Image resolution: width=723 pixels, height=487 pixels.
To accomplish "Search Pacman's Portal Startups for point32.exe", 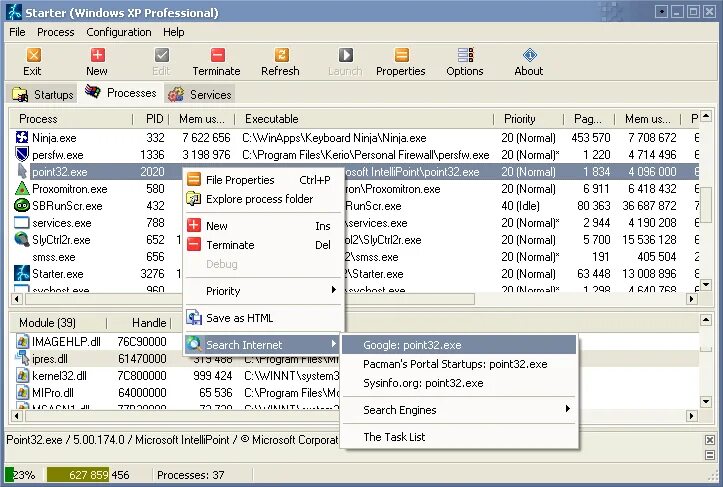I will [x=460, y=364].
